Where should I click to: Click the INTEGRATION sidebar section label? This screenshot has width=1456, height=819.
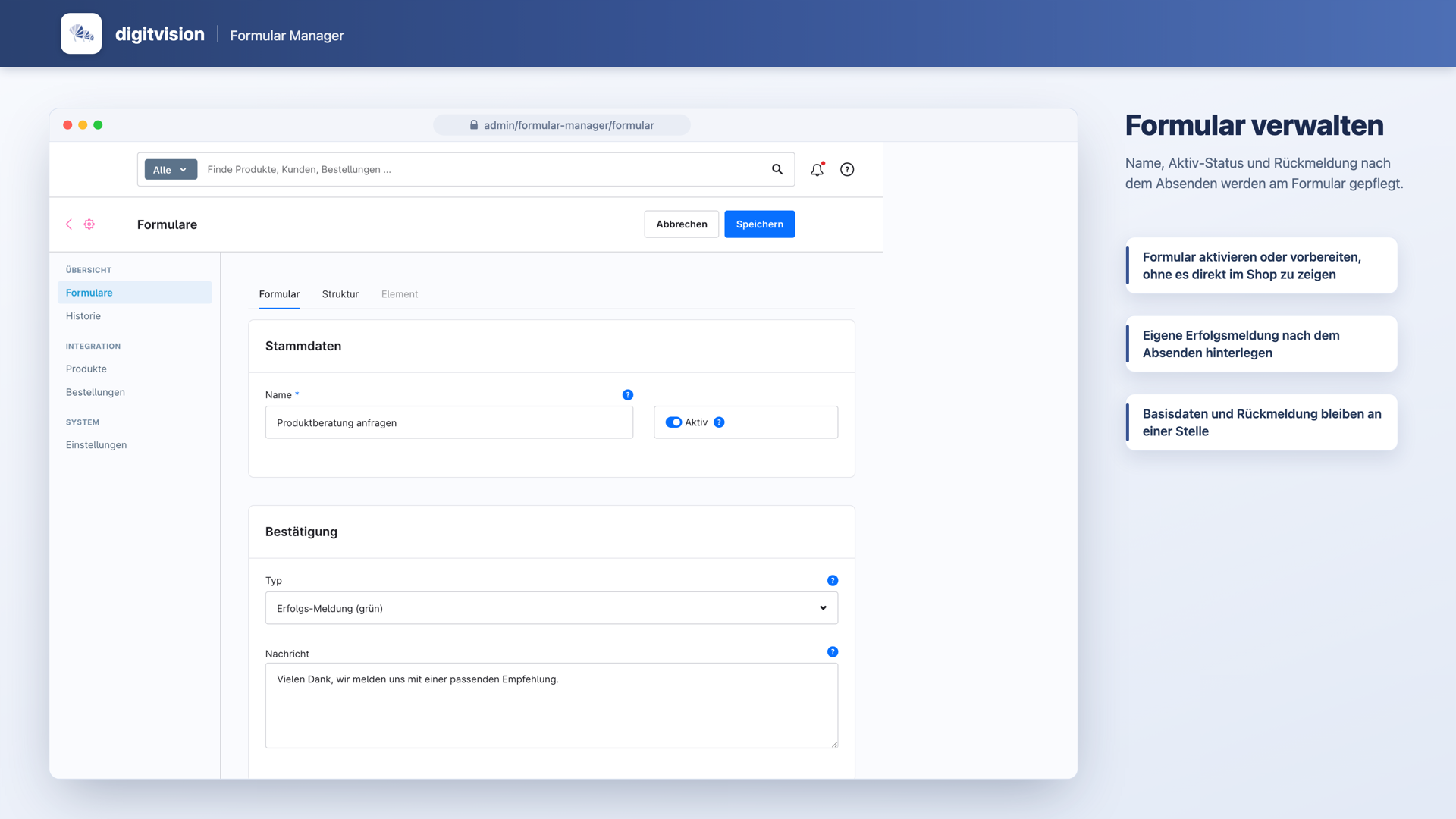click(93, 346)
